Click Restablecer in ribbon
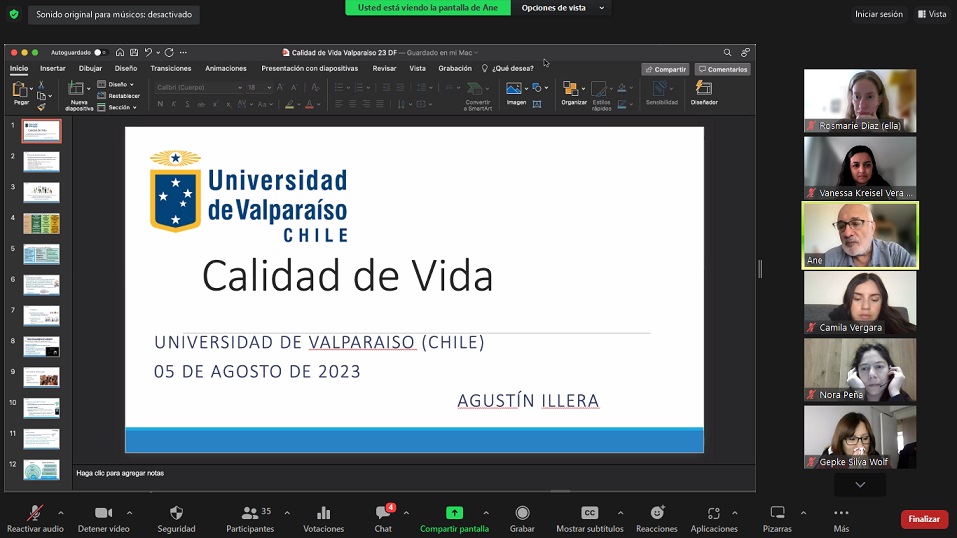Screen dimensions: 957x538 (119, 96)
